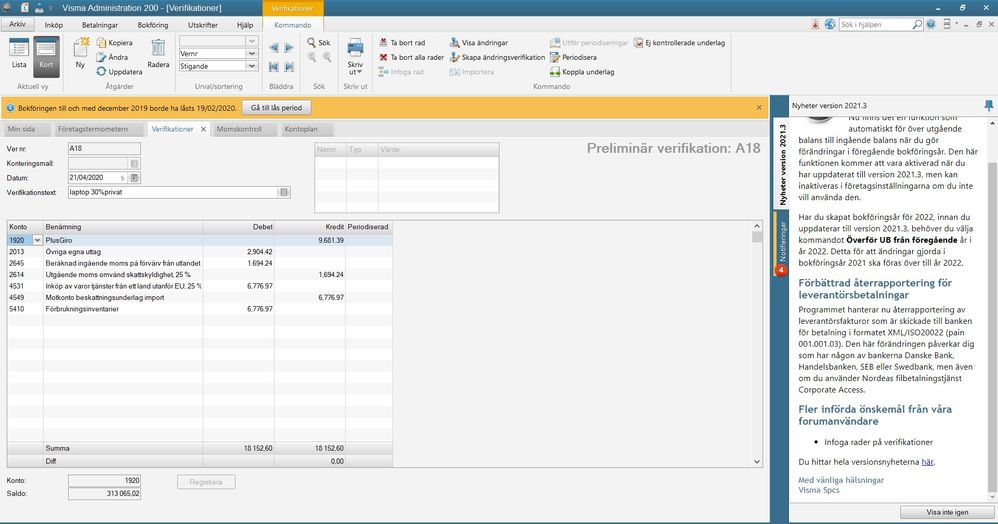The image size is (998, 524).
Task: Open the Vernr sorting field dropdown
Action: click(251, 53)
